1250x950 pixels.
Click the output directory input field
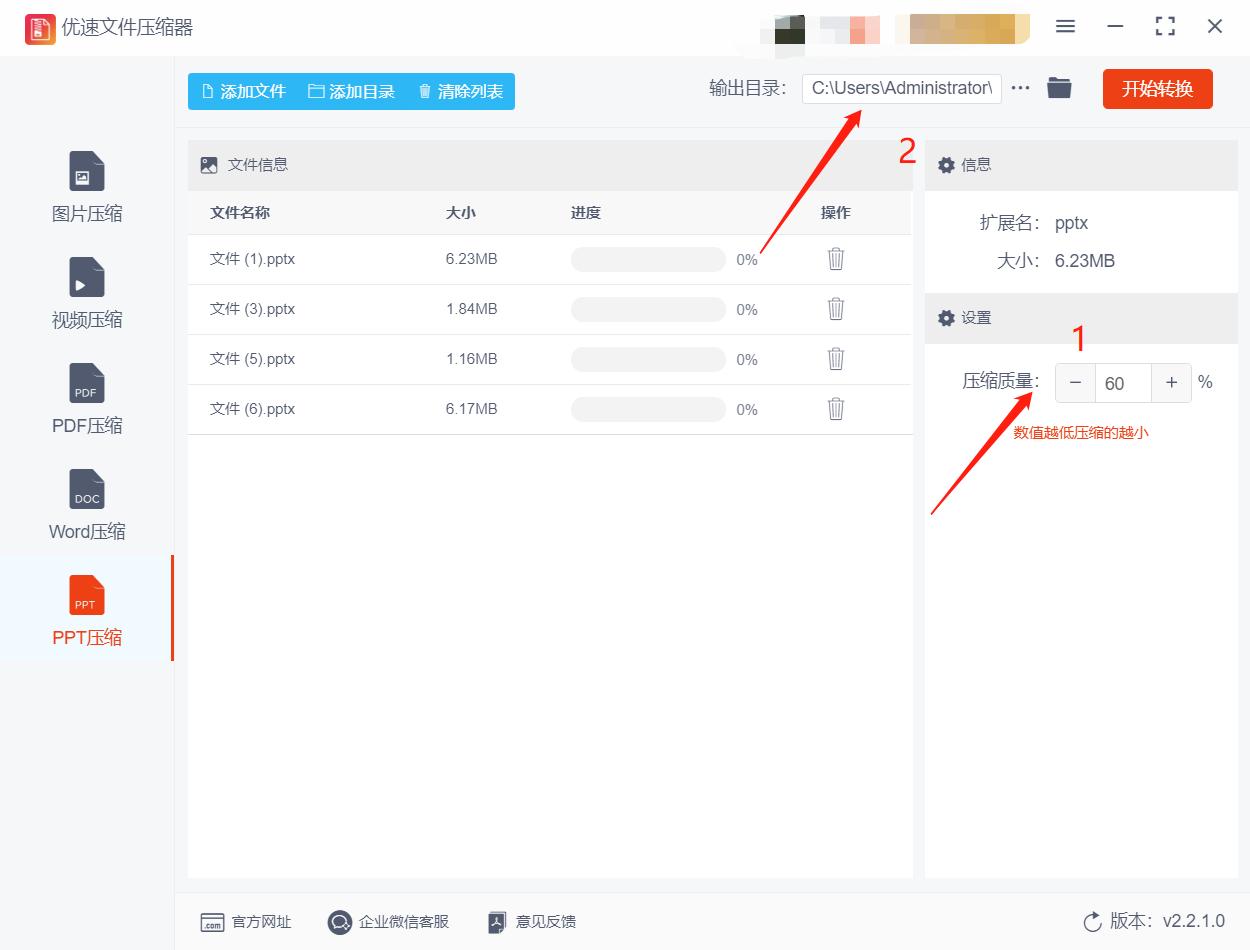[x=900, y=88]
